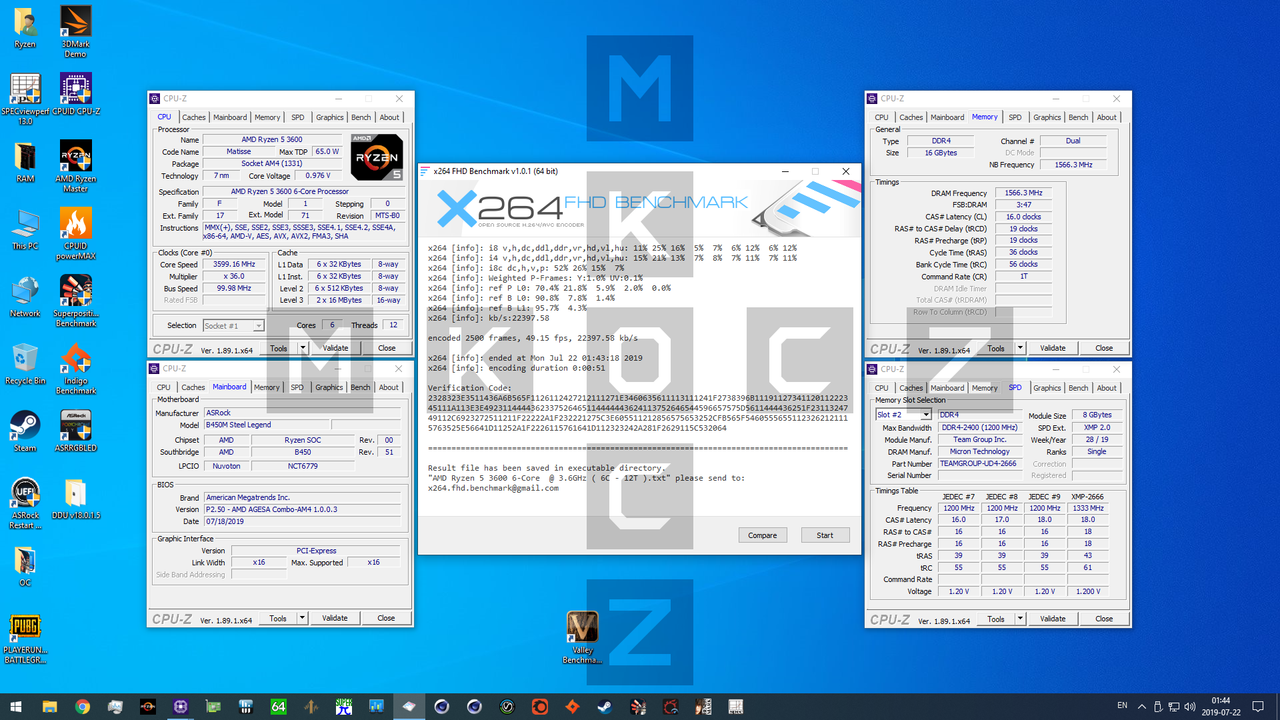Click the AMD Ryzen 5 3600 name field
The image size is (1280, 720).
274,139
